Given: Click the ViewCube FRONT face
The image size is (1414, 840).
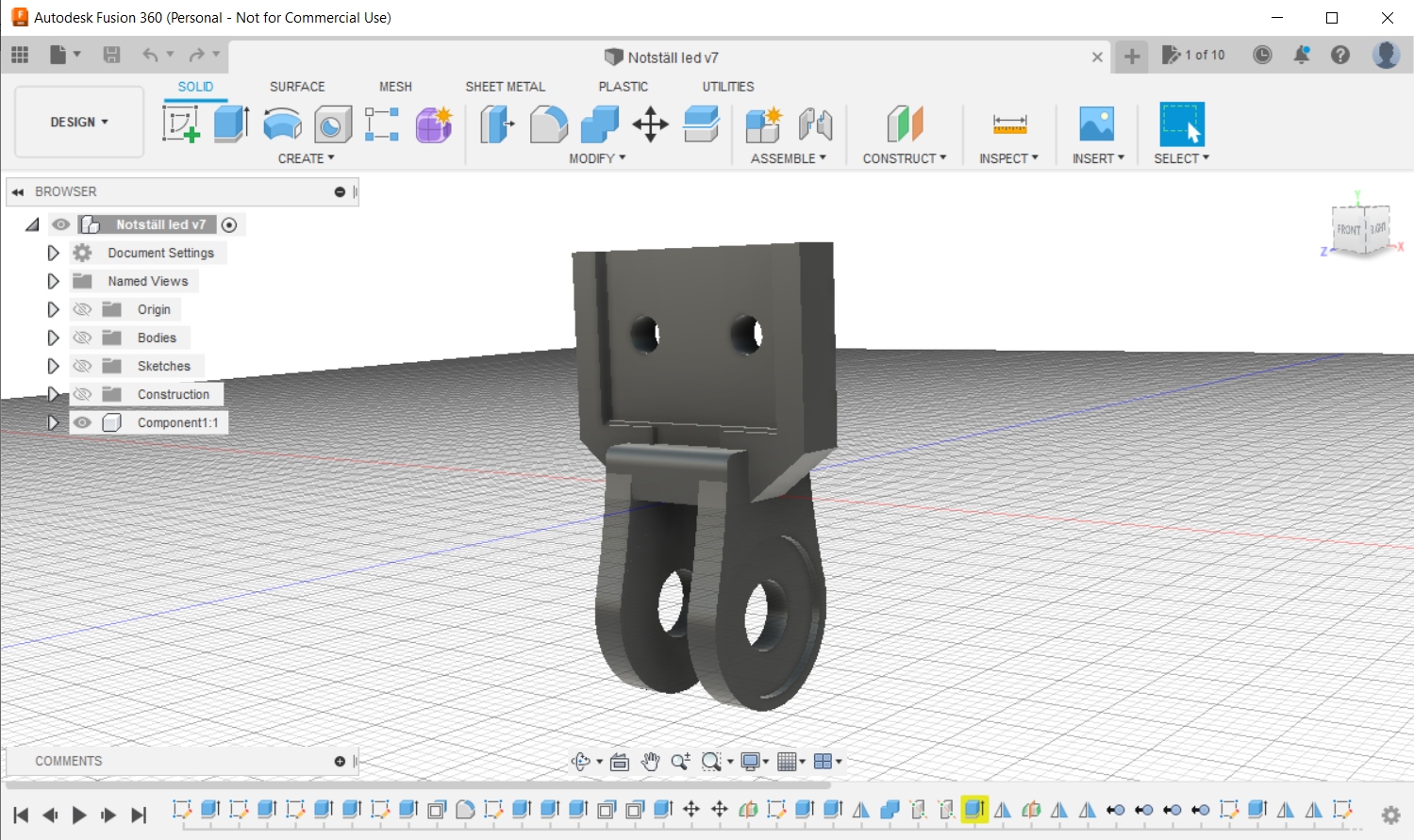Looking at the screenshot, I should 1349,229.
